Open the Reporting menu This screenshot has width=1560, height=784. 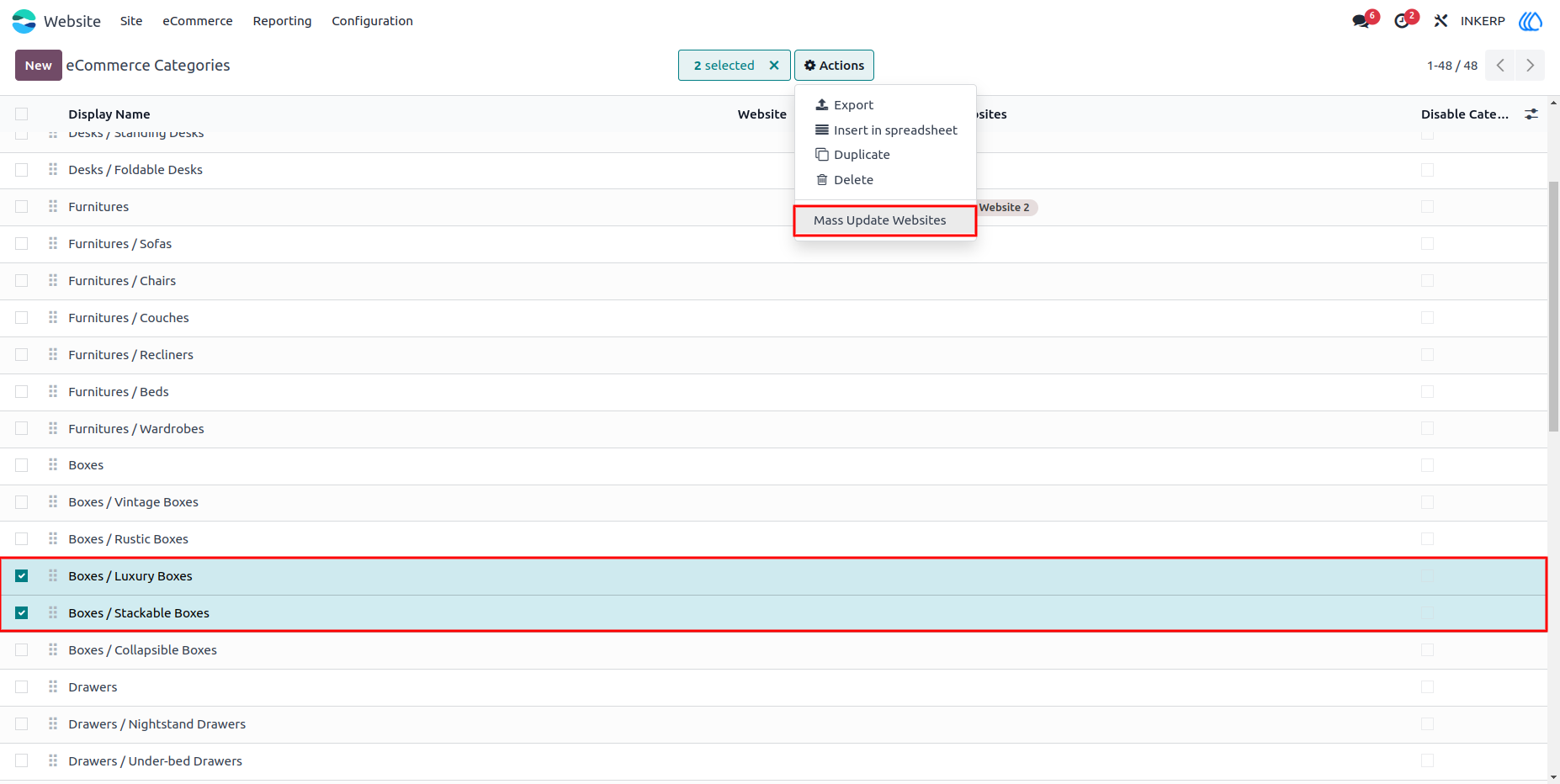pyautogui.click(x=282, y=21)
